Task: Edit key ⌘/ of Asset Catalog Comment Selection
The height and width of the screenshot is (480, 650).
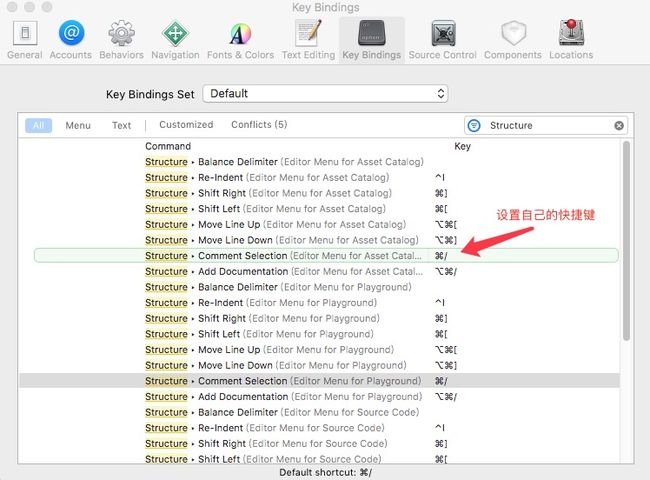Action: [x=441, y=256]
